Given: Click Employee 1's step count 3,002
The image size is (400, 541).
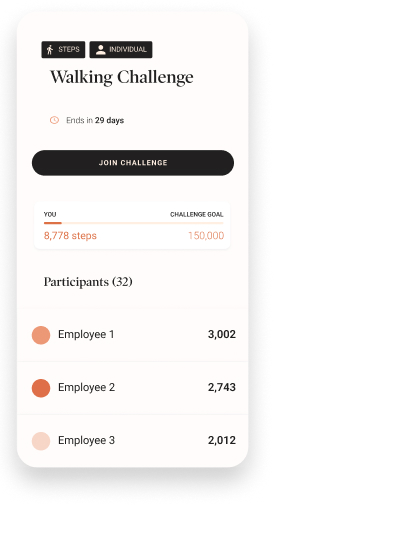Looking at the screenshot, I should tap(222, 334).
